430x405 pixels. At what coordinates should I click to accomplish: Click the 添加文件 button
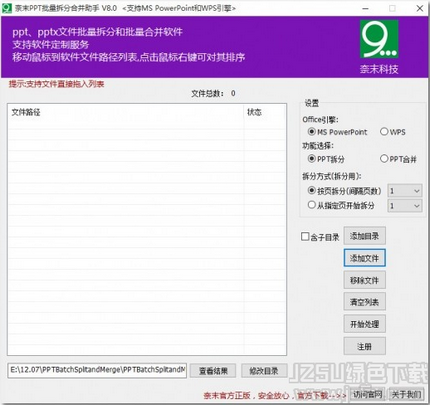pyautogui.click(x=364, y=258)
